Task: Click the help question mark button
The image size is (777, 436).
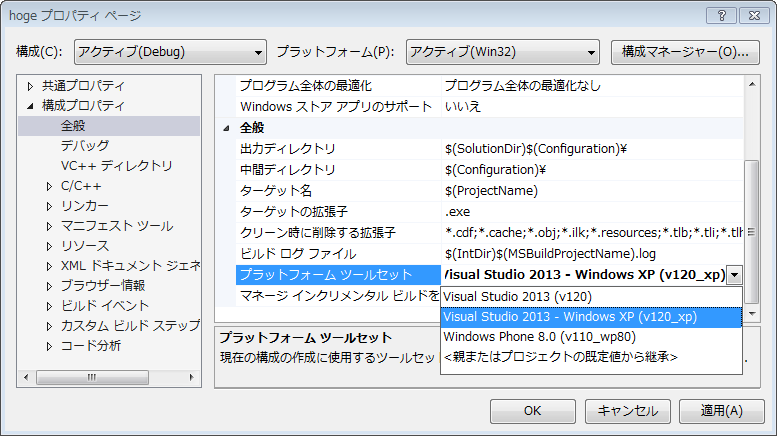Action: [720, 15]
